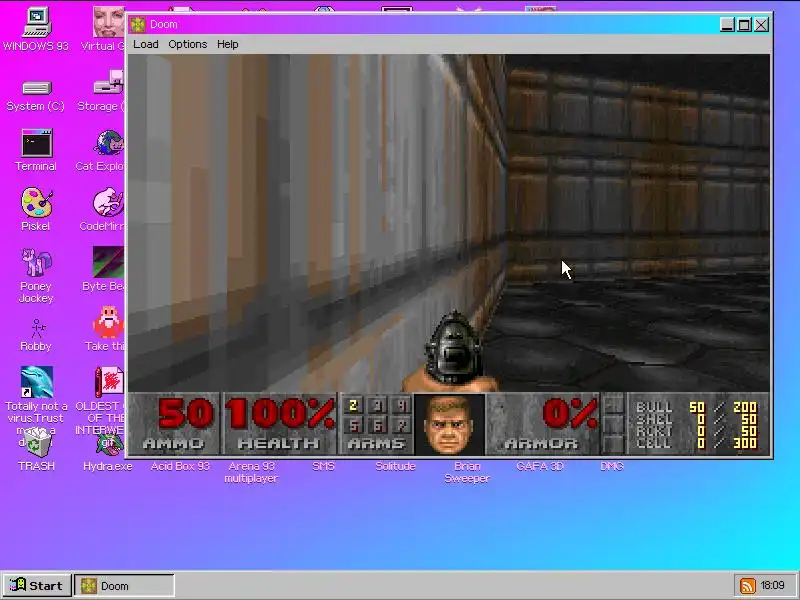The width and height of the screenshot is (800, 600).
Task: Maximize the Doom window
Action: pyautogui.click(x=744, y=24)
